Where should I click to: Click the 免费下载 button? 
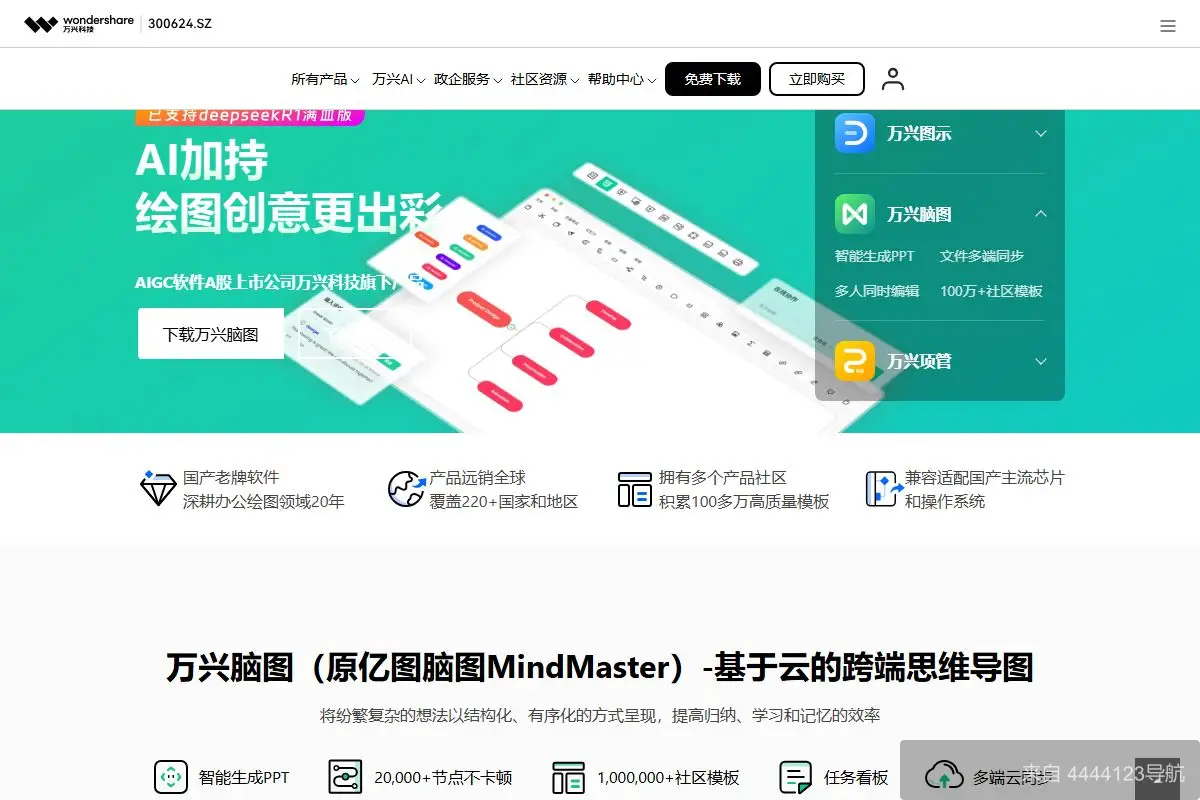[x=712, y=78]
